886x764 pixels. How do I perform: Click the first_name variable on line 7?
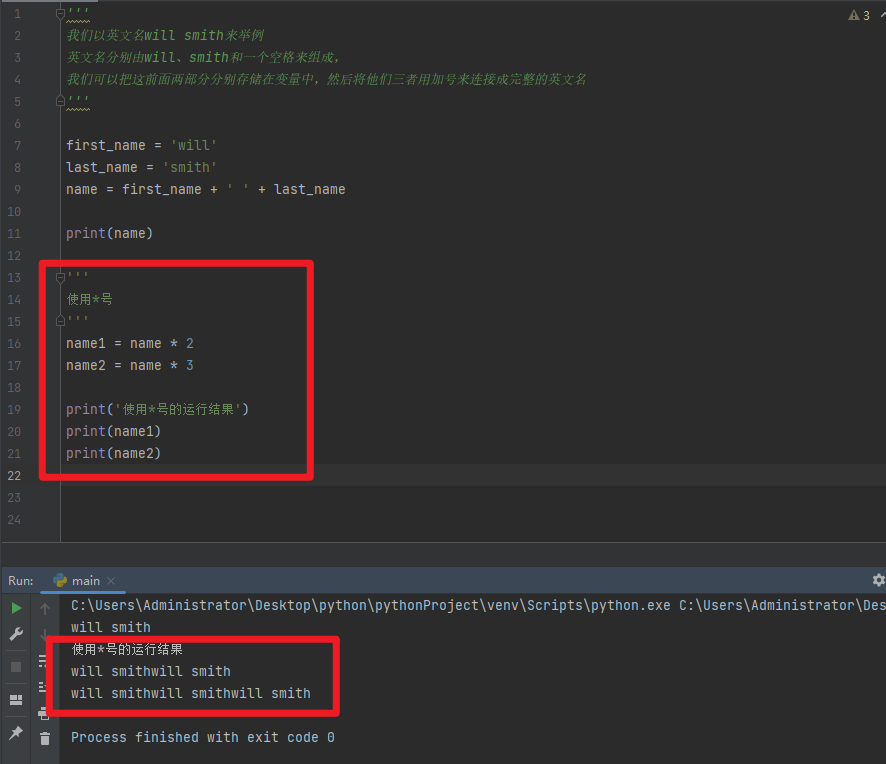[x=106, y=146]
